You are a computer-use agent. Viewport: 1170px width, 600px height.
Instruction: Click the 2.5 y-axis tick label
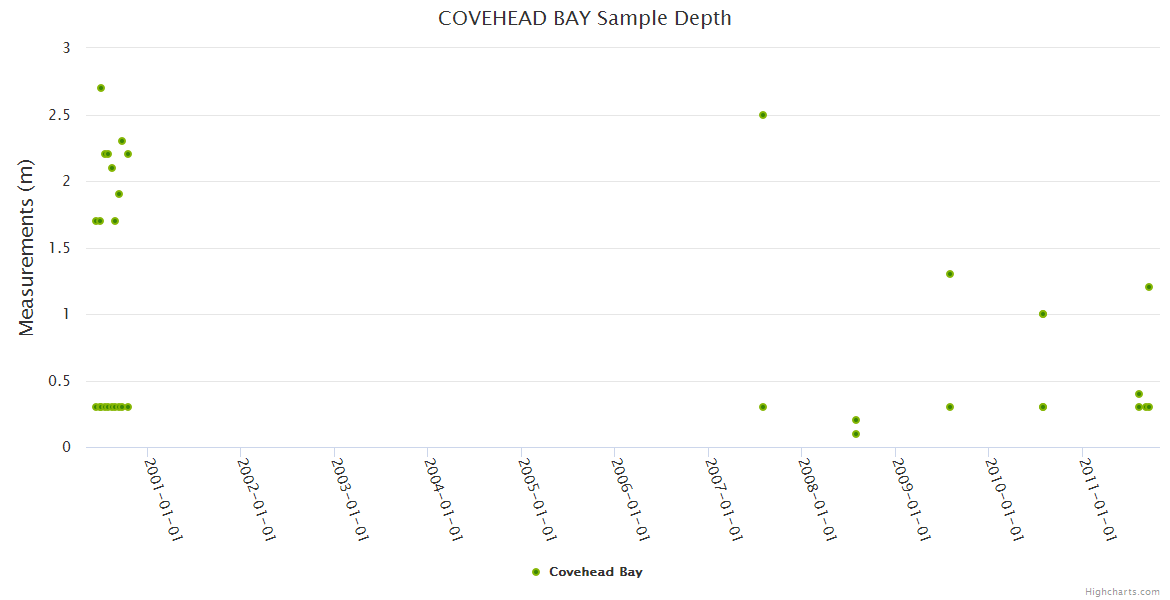tap(61, 115)
